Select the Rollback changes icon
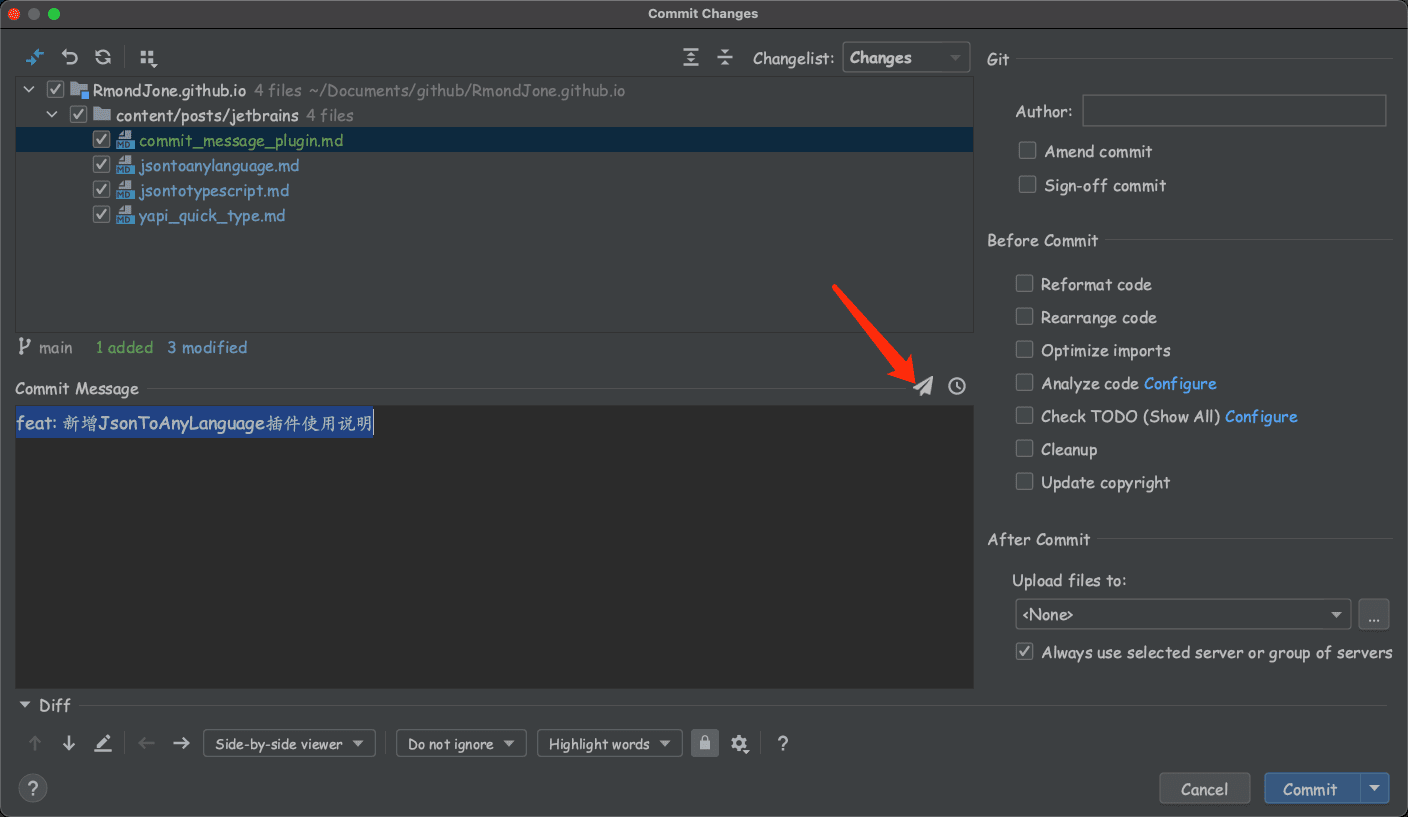Screen dimensions: 1408x817 tap(69, 57)
